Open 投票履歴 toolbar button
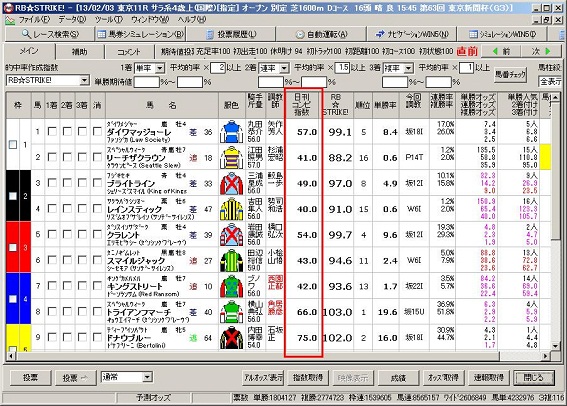The width and height of the screenshot is (567, 406). tap(231, 34)
